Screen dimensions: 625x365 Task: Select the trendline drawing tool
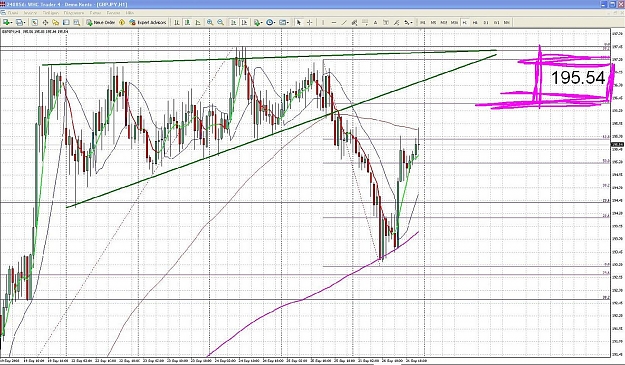pos(344,22)
